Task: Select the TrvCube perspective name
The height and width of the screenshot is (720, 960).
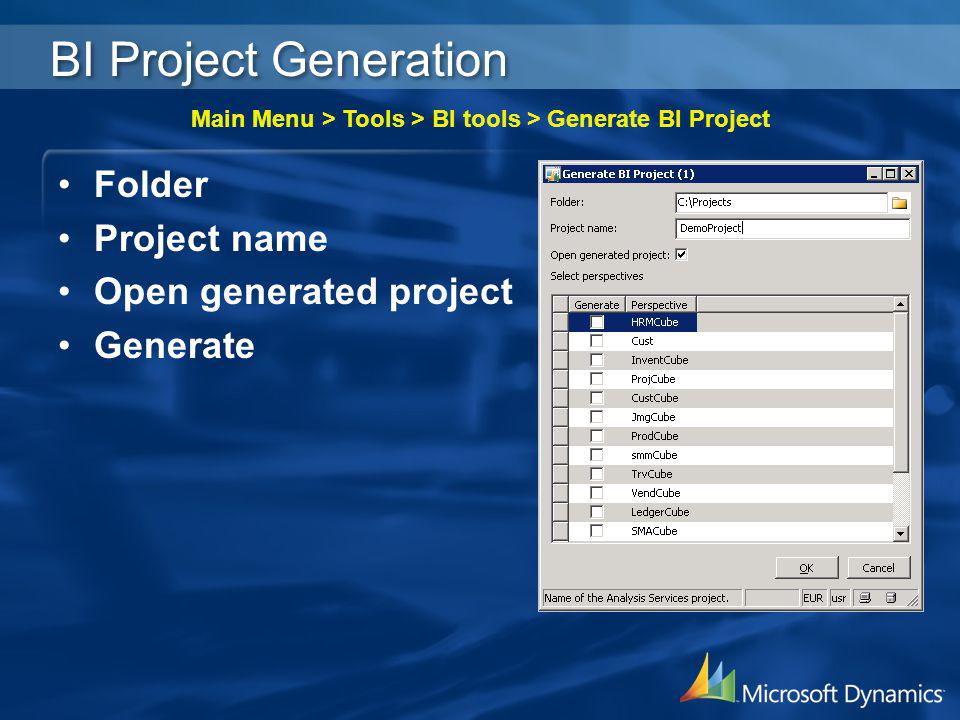Action: pyautogui.click(x=651, y=474)
